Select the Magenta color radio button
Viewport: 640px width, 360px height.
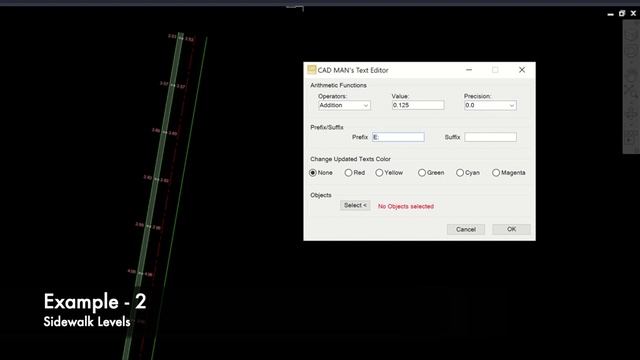tap(496, 173)
